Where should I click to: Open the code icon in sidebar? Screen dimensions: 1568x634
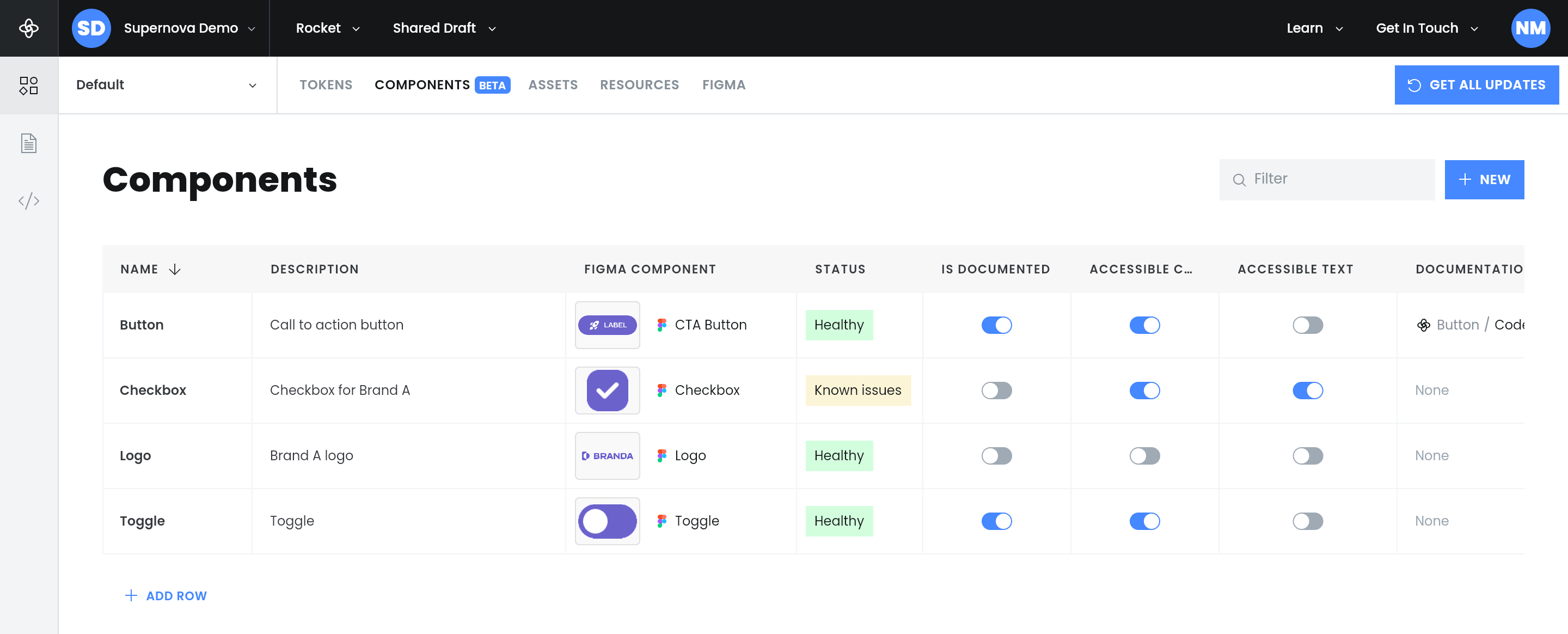(x=29, y=201)
